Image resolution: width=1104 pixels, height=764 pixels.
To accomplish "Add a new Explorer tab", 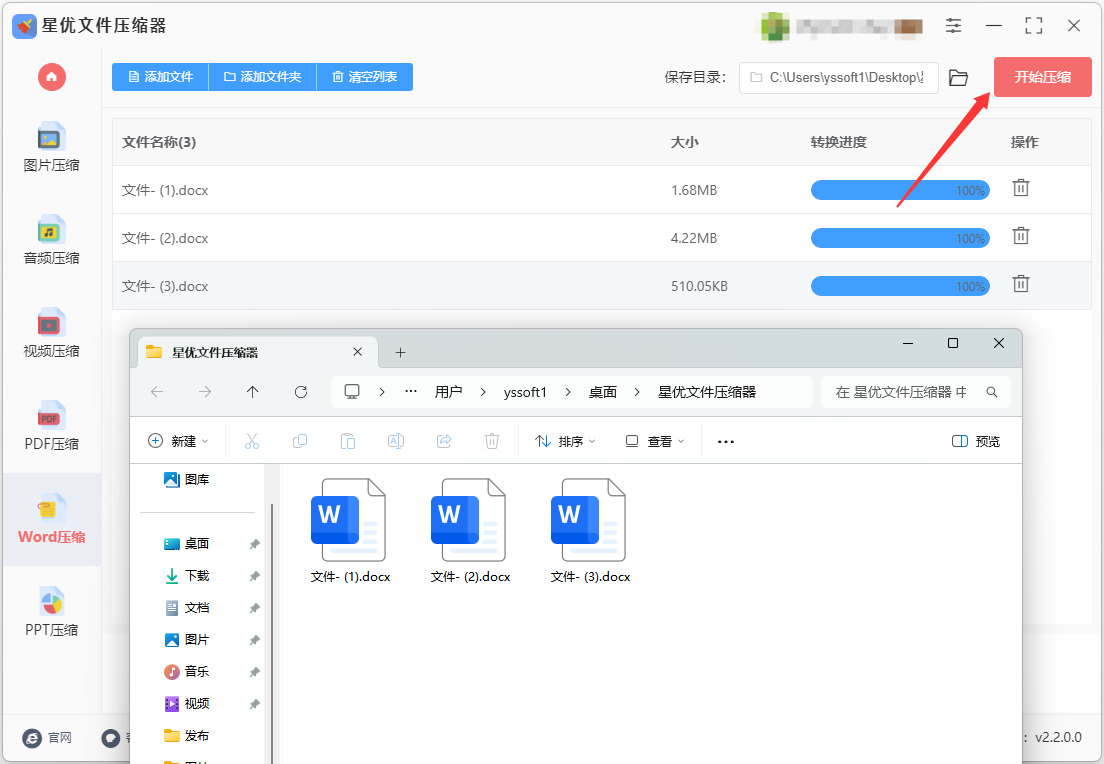I will 401,352.
